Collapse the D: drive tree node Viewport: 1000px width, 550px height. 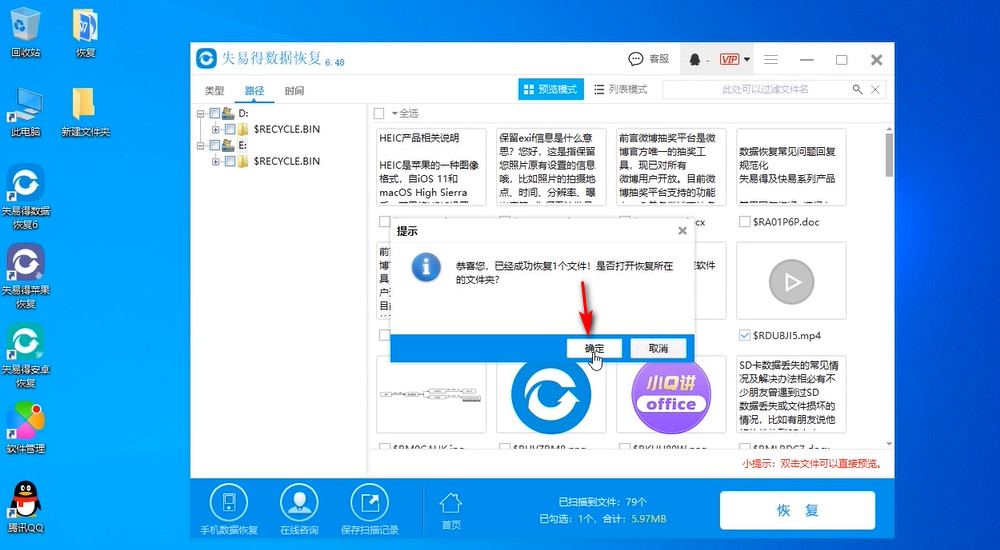click(x=200, y=114)
